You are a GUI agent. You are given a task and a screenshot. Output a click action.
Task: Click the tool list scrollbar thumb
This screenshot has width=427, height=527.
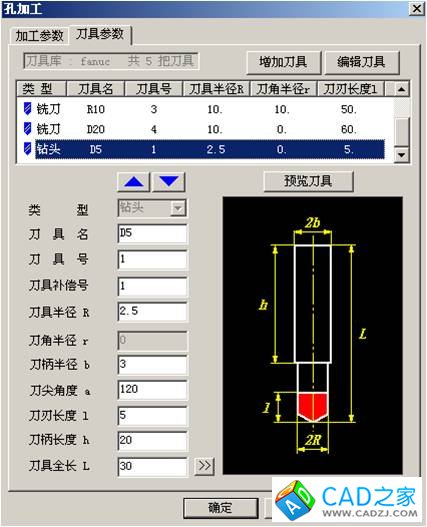click(x=401, y=131)
